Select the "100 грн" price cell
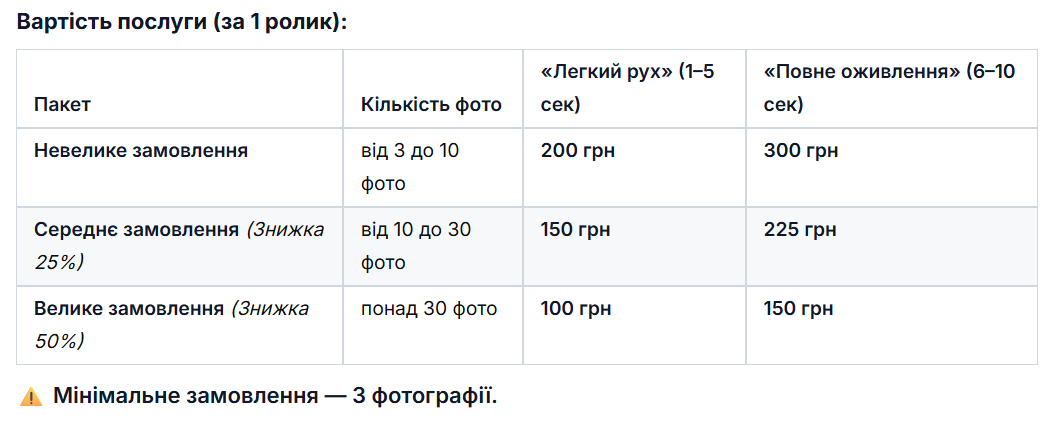Screen dimensions: 1061x431 [x=575, y=309]
